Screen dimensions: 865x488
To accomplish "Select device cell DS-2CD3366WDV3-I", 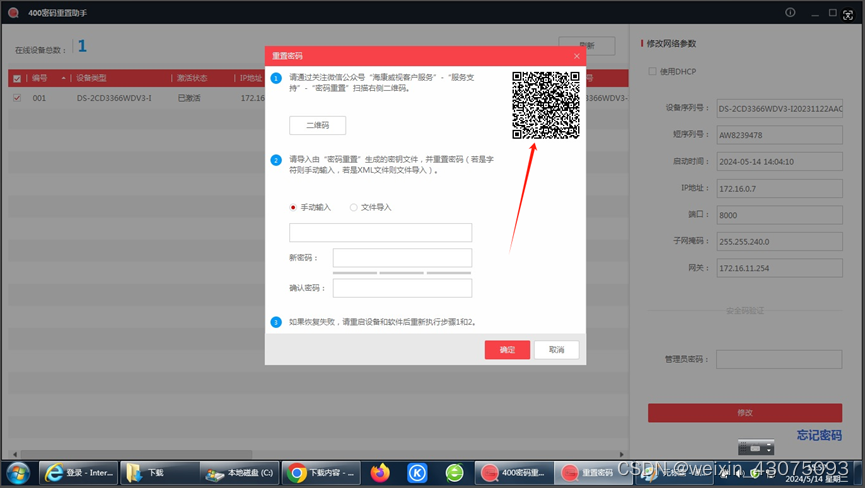I will (x=114, y=98).
